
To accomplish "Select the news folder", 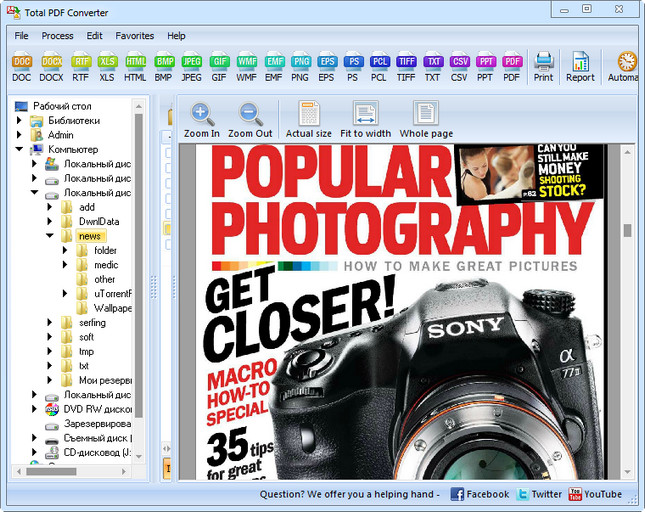I will coord(90,236).
